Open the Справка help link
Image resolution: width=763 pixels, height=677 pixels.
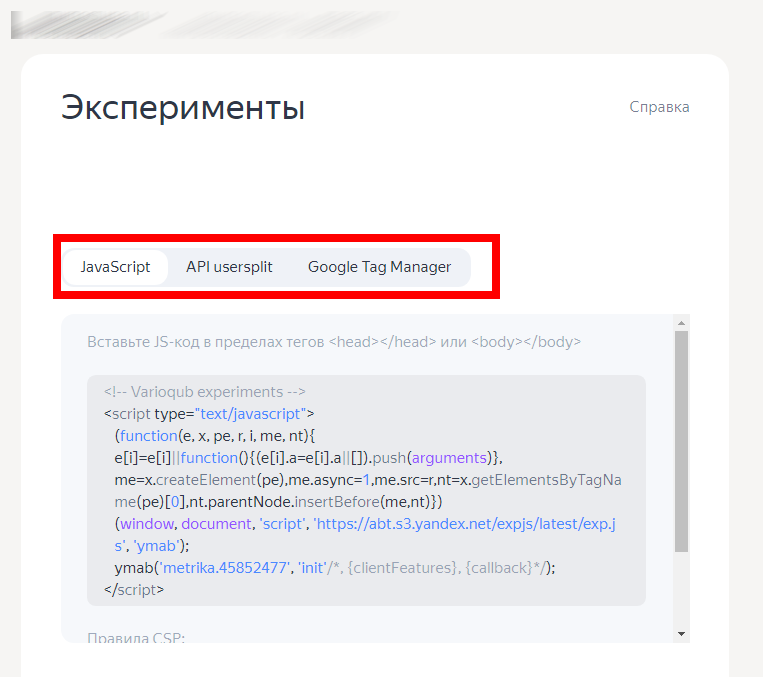(x=659, y=107)
